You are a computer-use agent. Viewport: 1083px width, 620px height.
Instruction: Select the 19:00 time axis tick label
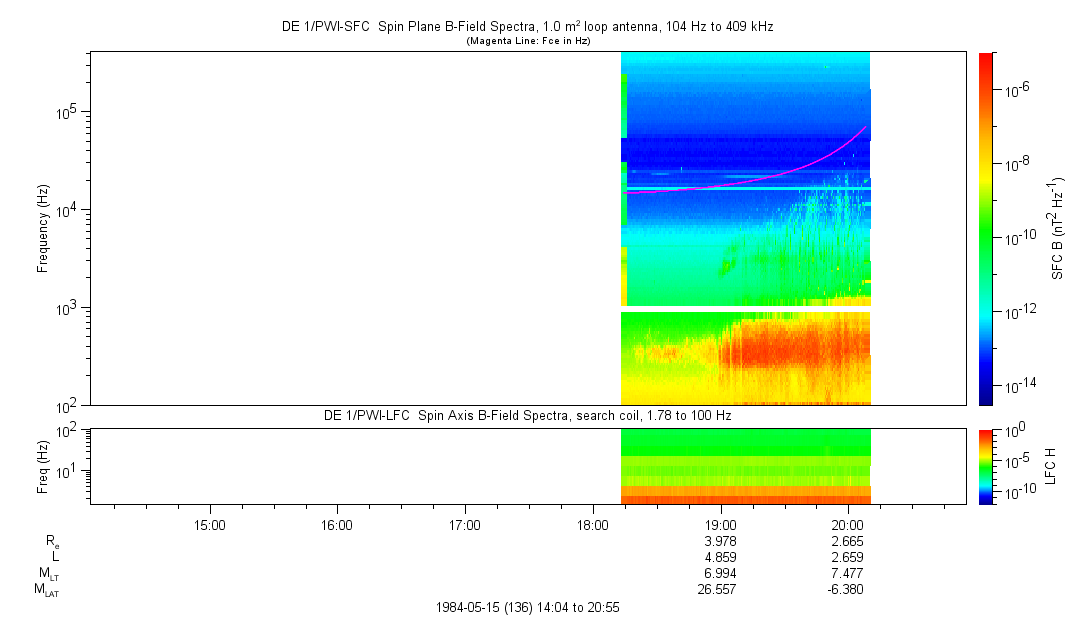[720, 524]
